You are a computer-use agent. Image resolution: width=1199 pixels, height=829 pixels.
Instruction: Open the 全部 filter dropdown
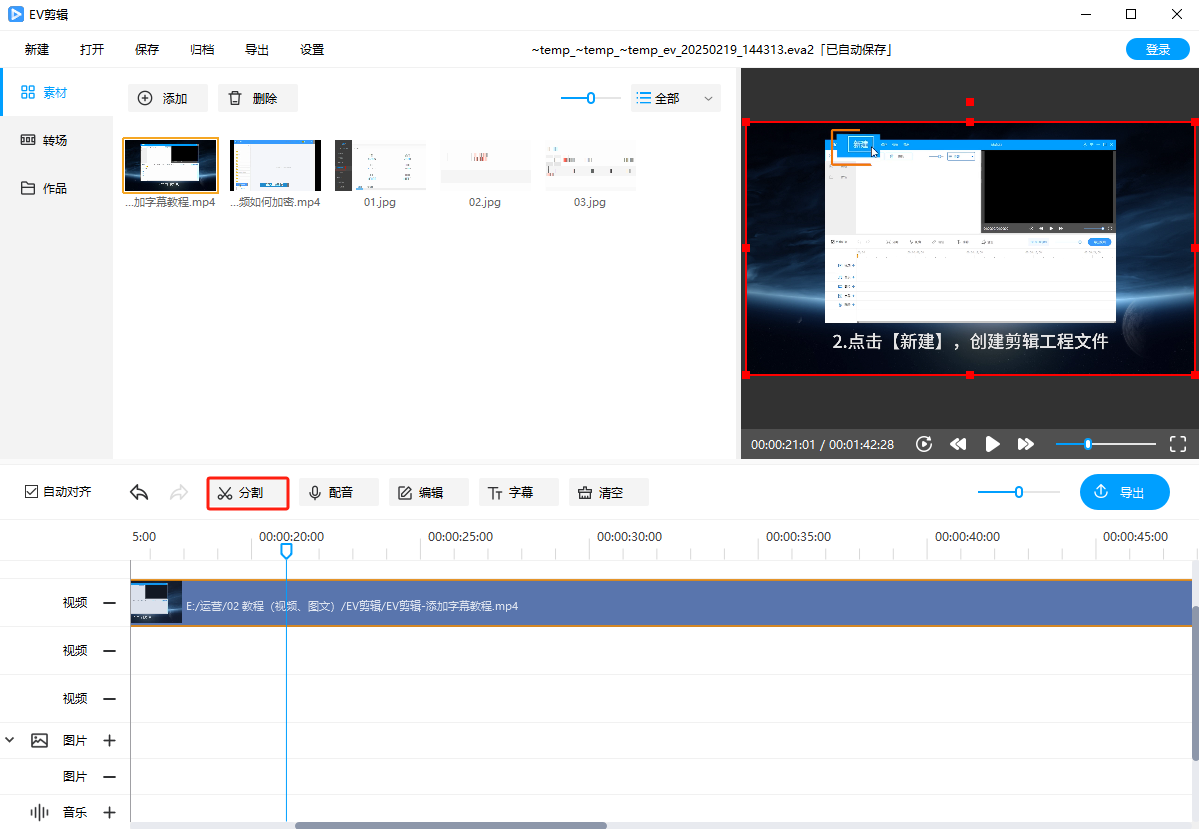click(x=676, y=98)
